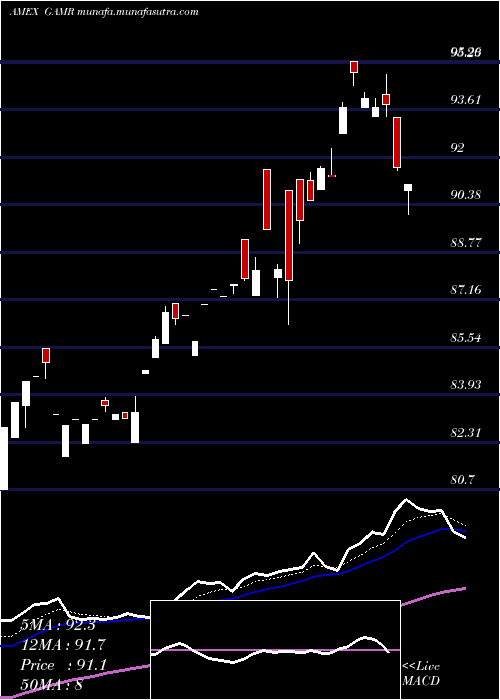This screenshot has height=700, width=500.
Task: Click the 82.31 price label
Action: [466, 432]
